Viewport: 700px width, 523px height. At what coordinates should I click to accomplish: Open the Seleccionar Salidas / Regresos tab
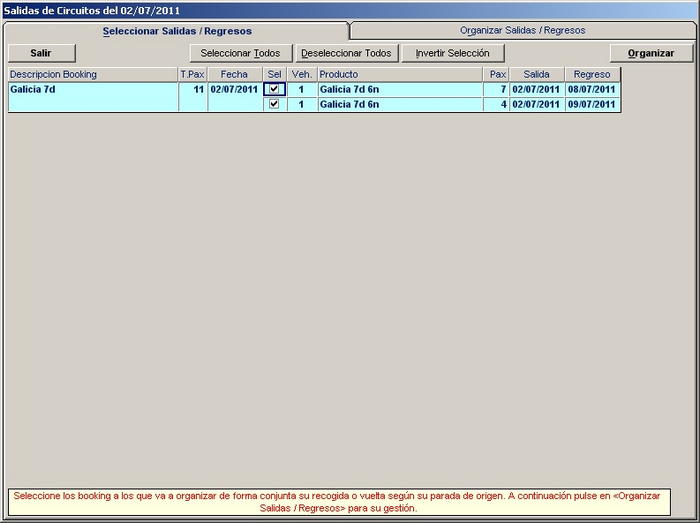pos(177,31)
